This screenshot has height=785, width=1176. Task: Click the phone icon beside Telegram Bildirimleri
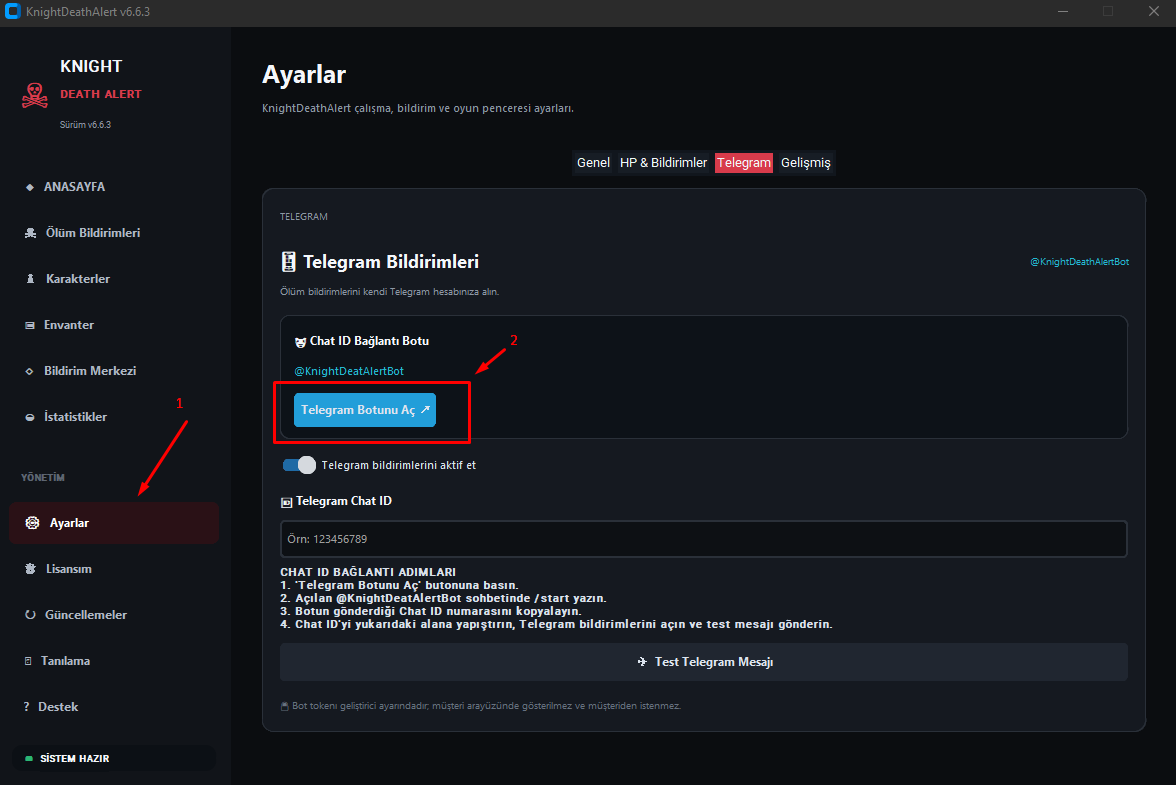288,262
